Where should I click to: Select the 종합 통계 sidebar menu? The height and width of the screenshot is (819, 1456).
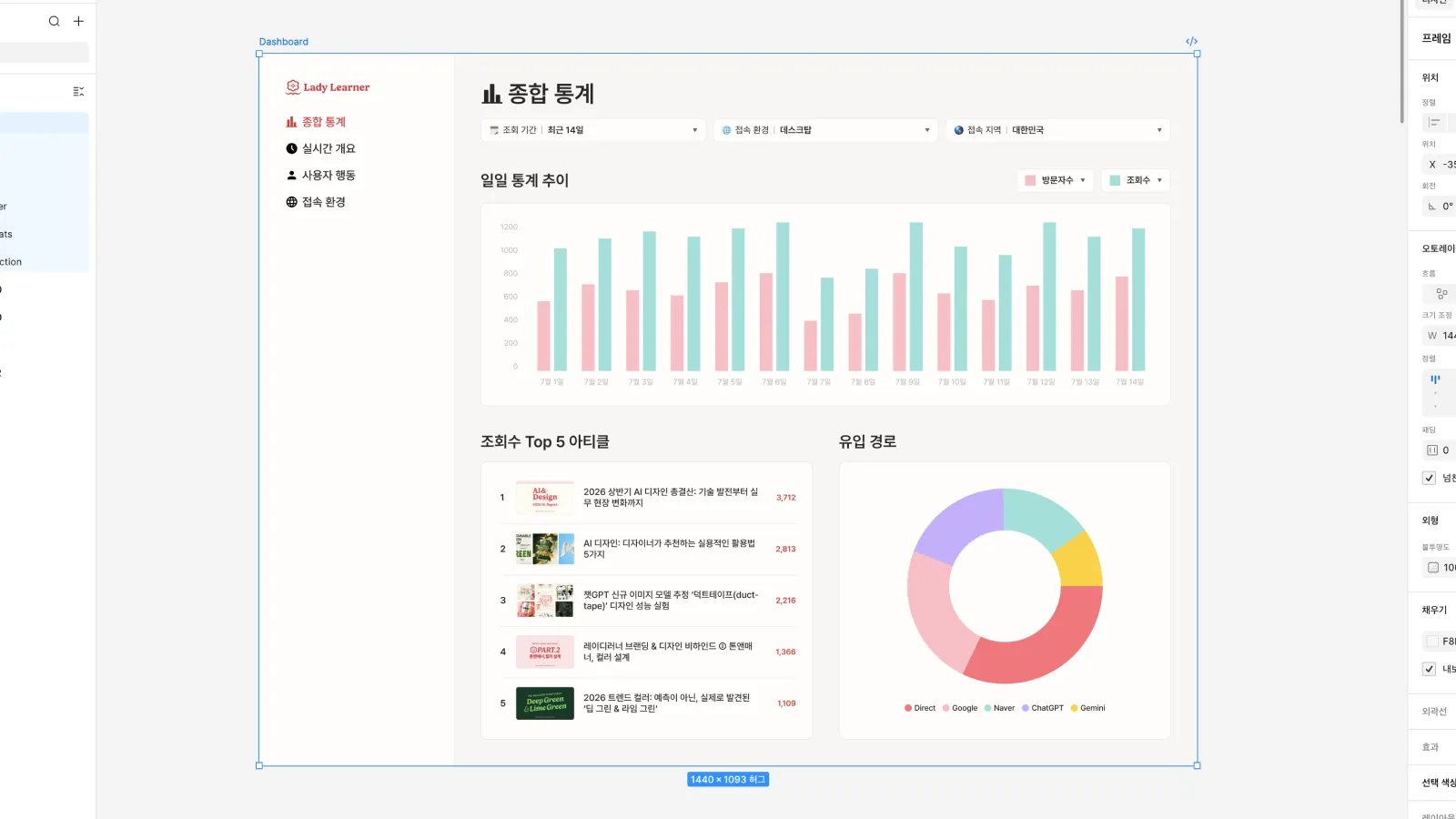click(x=316, y=122)
